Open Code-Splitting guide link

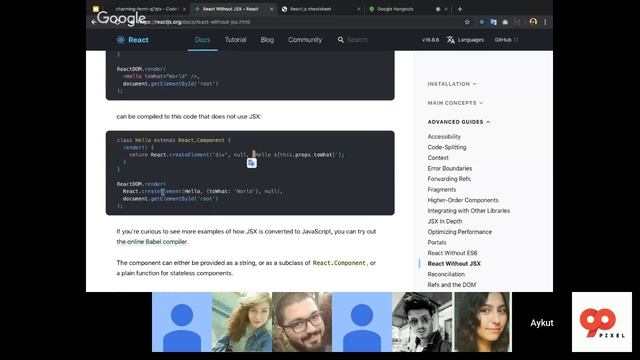[x=447, y=147]
